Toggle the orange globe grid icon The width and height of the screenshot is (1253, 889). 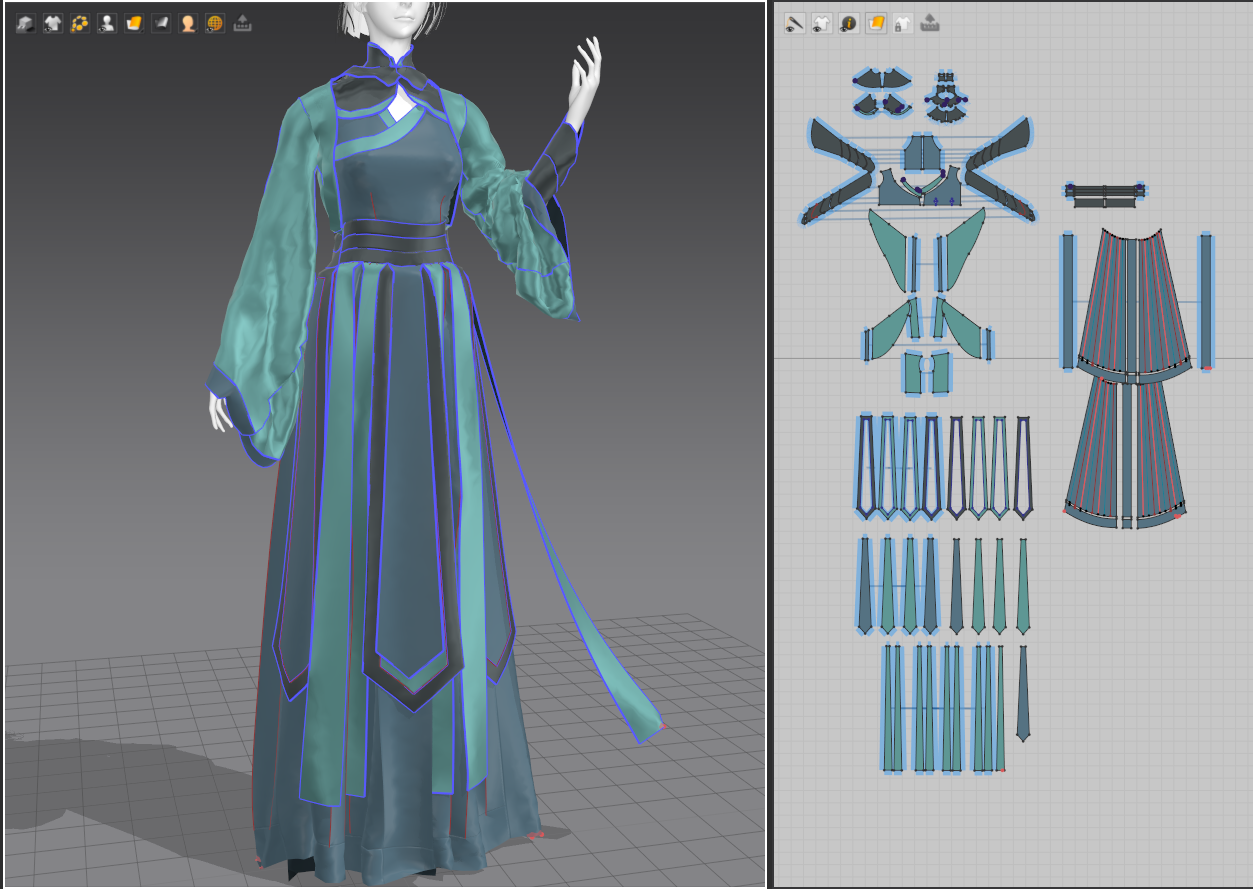[x=214, y=23]
